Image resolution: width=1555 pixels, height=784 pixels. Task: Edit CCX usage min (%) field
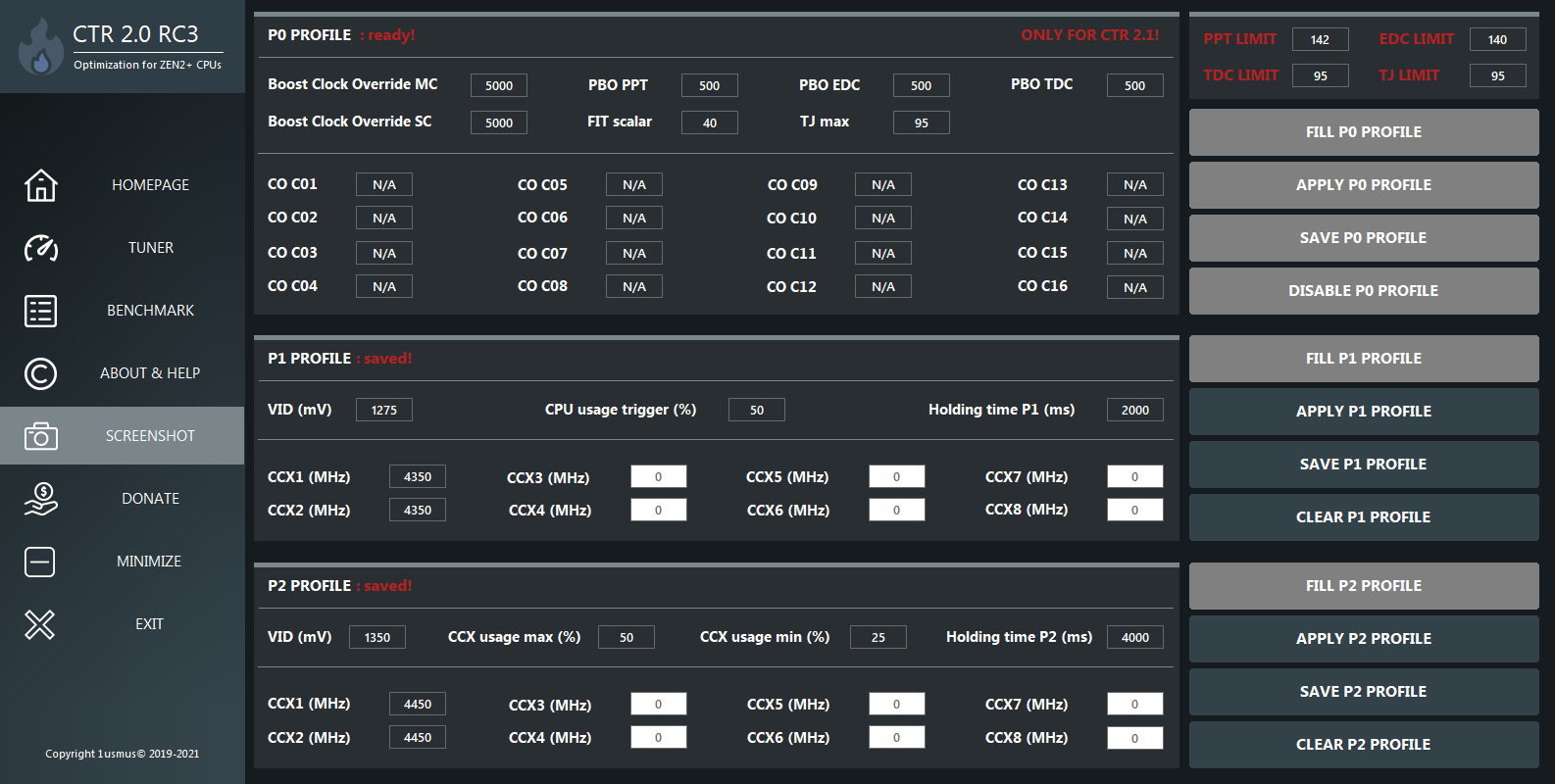coord(878,637)
